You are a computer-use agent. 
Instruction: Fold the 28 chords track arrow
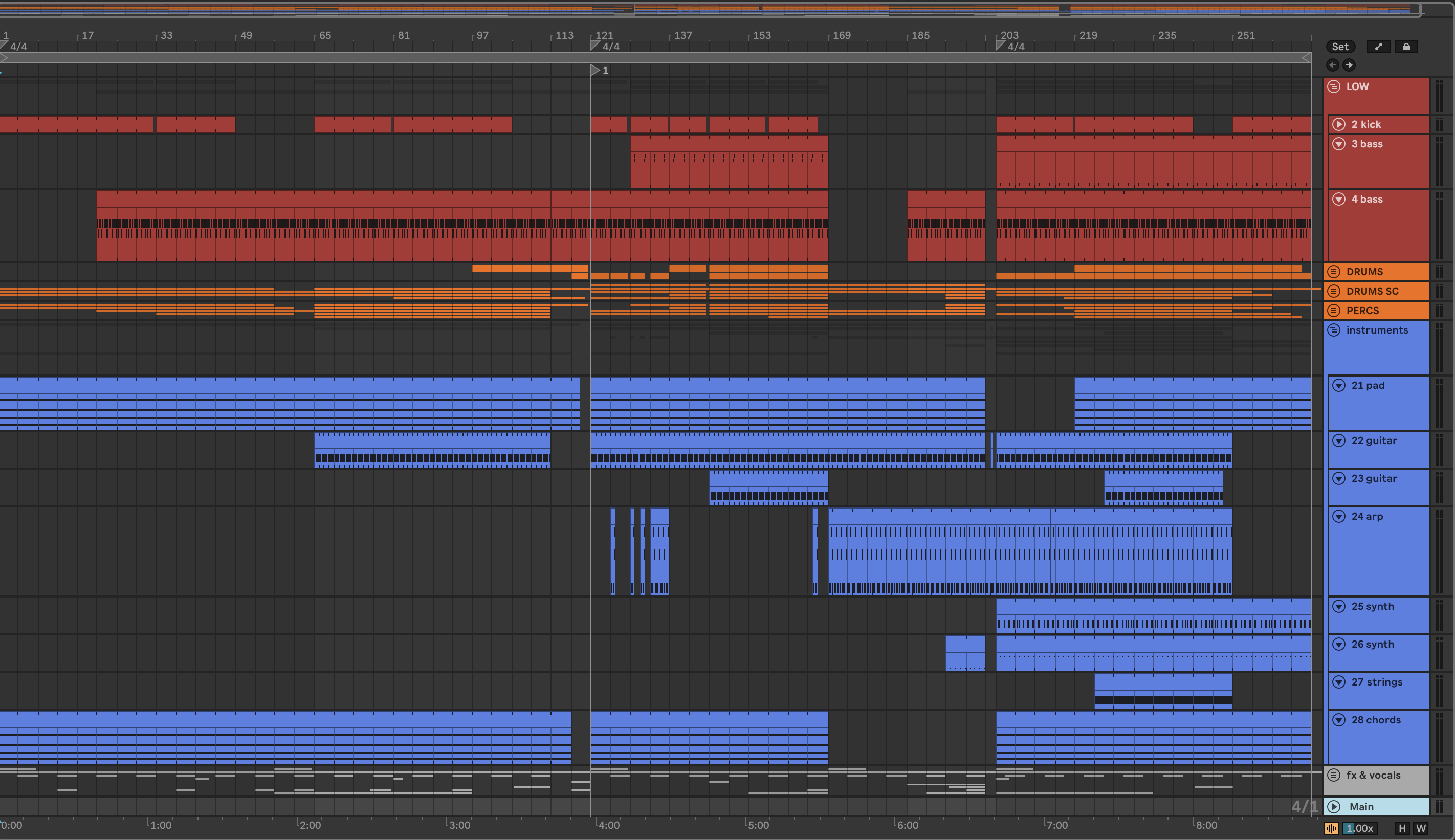pyautogui.click(x=1339, y=720)
